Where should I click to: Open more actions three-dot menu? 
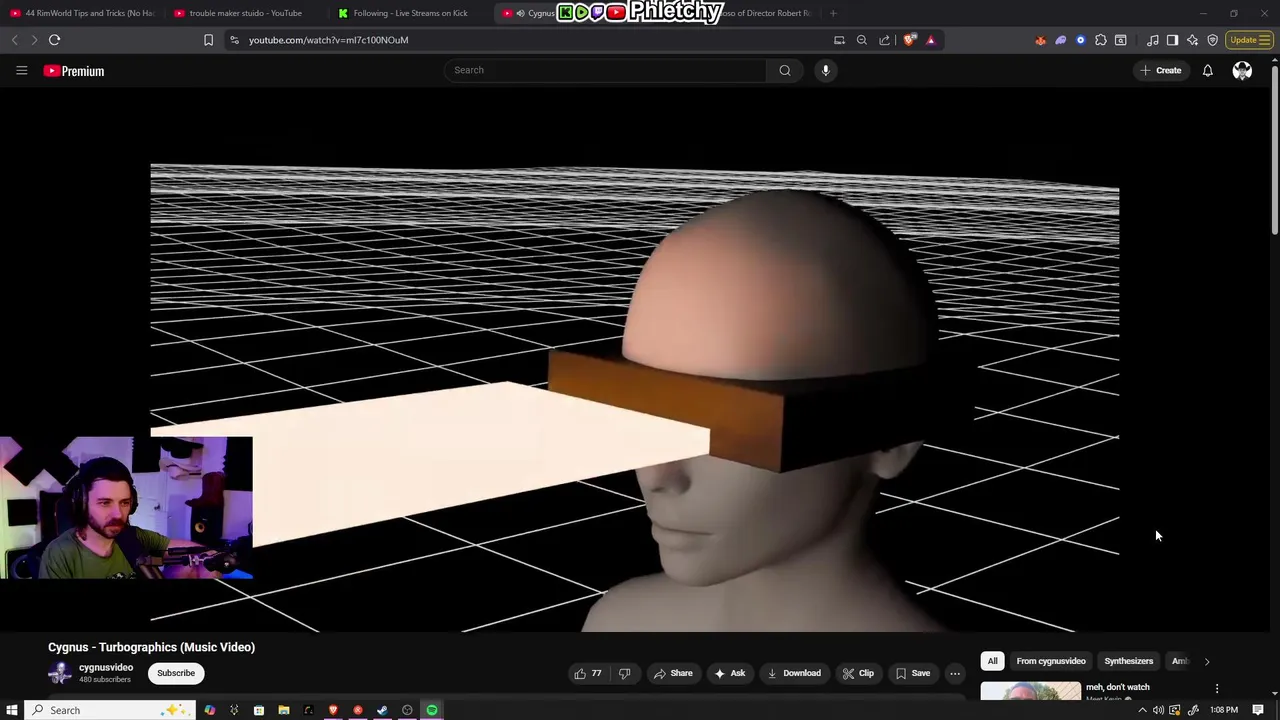[955, 673]
